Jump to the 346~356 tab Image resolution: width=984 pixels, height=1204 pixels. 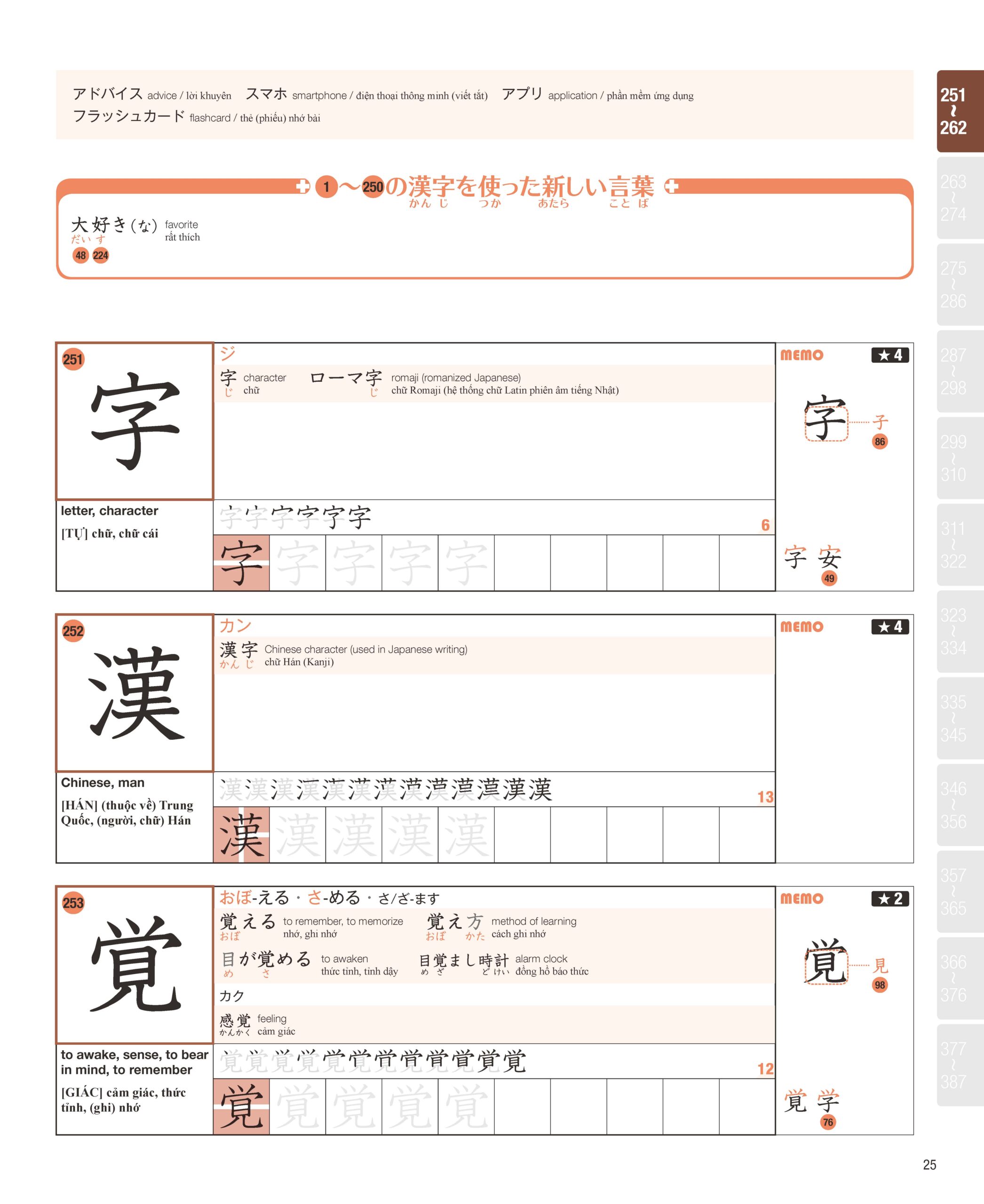[960, 805]
